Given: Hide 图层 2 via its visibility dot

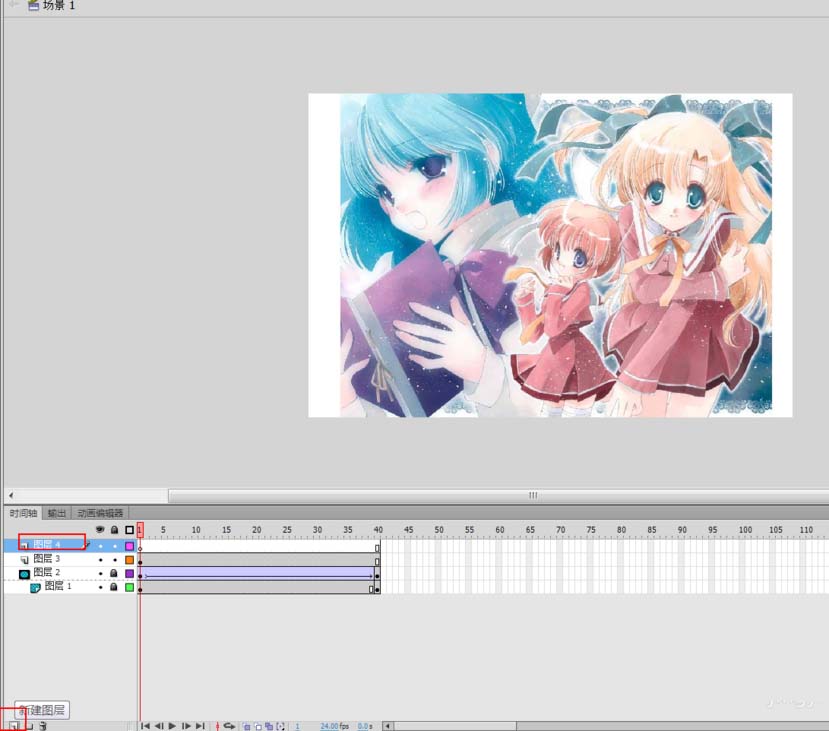Looking at the screenshot, I should click(x=100, y=573).
